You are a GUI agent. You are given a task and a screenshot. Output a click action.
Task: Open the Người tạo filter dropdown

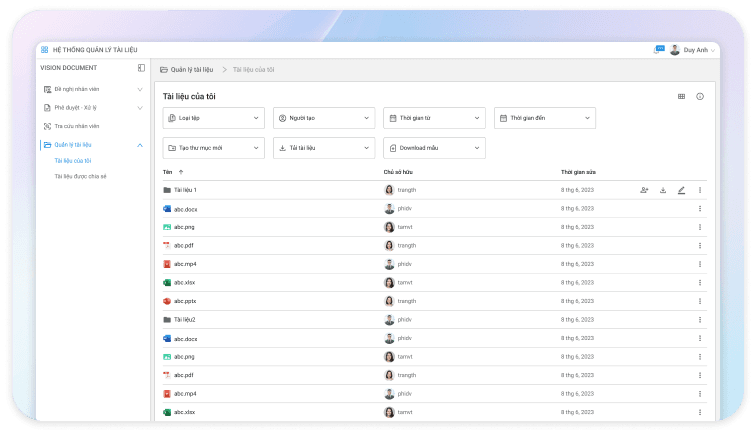coord(323,118)
